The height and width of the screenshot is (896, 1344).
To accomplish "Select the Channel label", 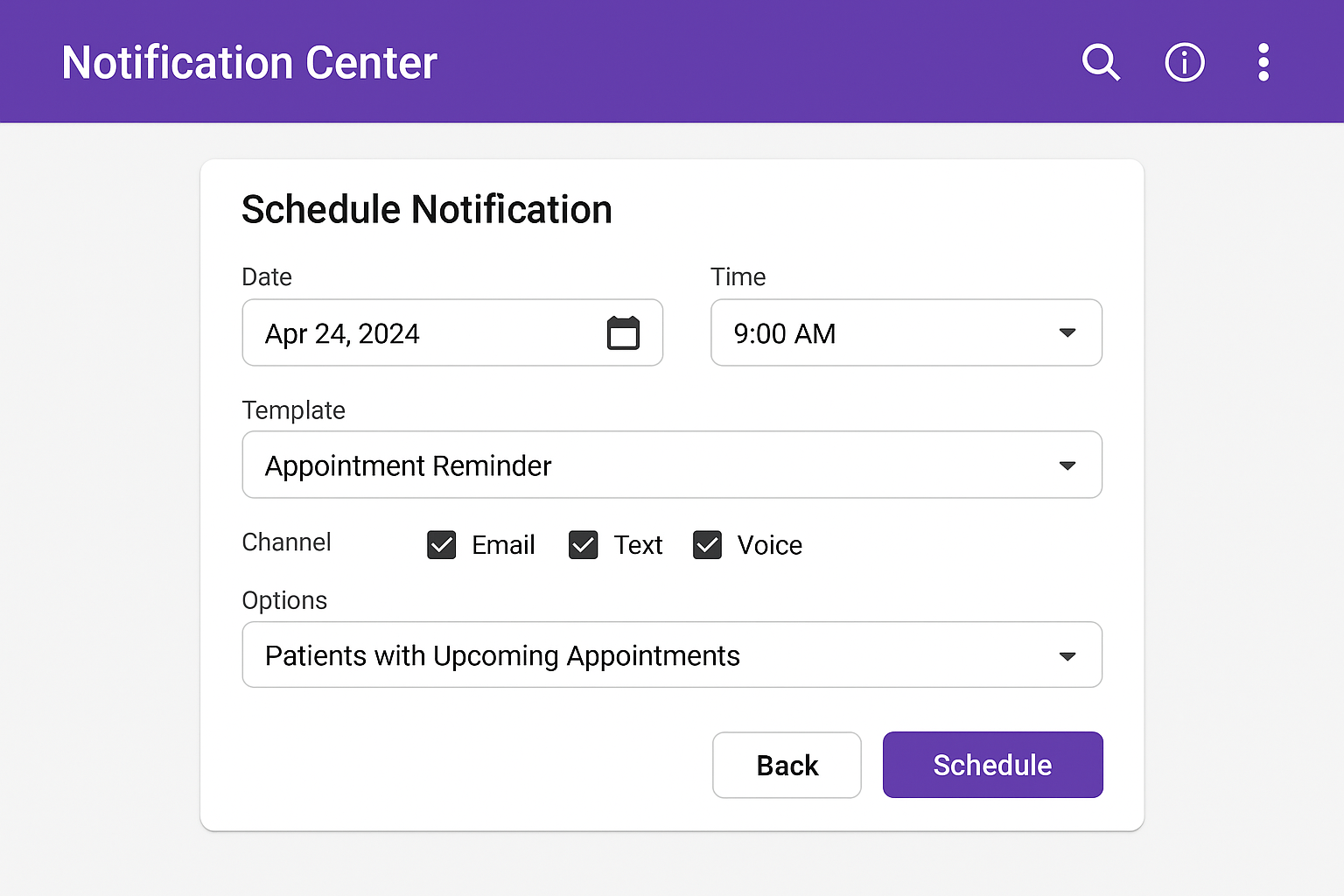I will tap(286, 542).
